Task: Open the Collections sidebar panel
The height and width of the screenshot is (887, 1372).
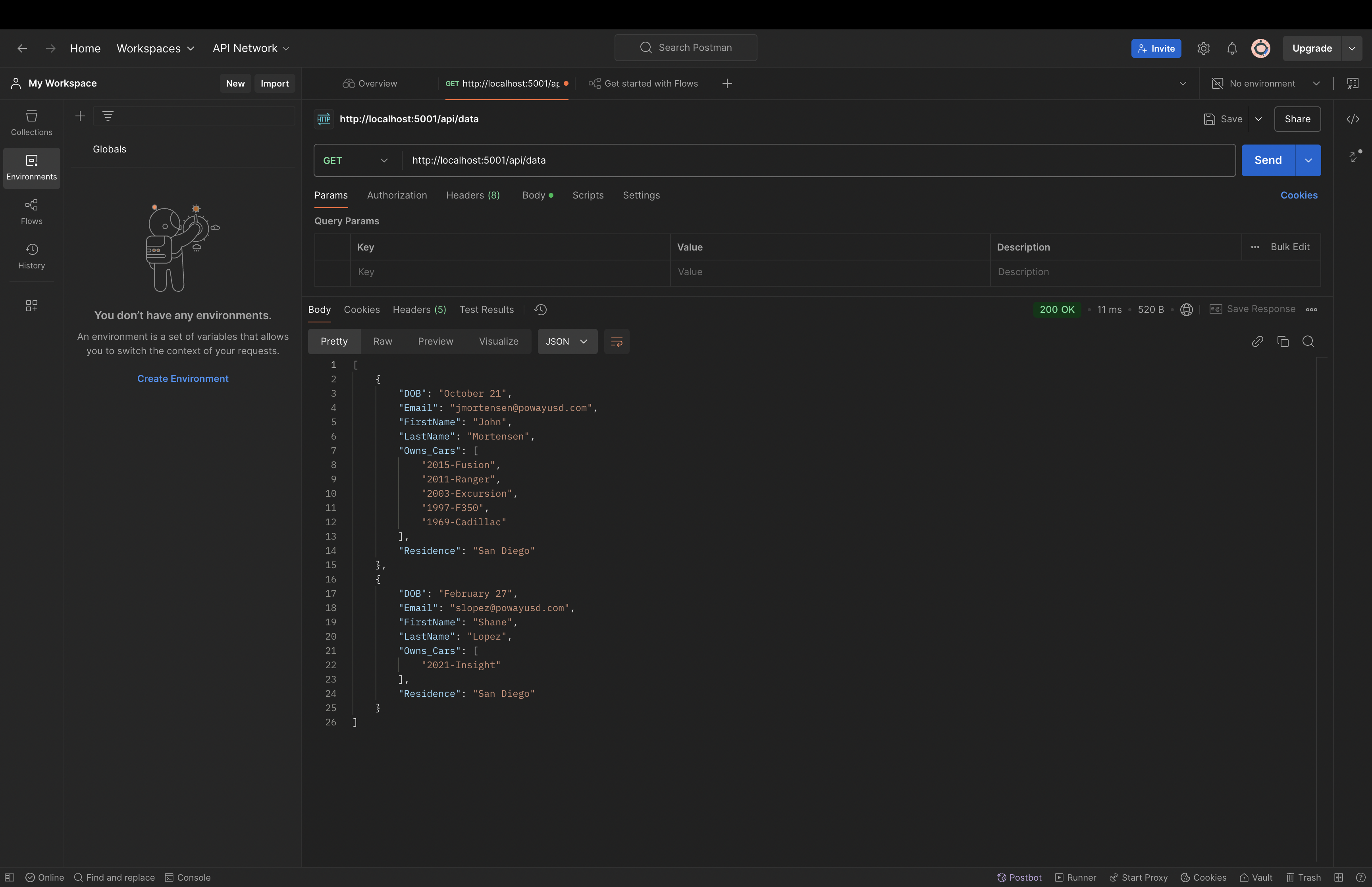Action: click(32, 123)
